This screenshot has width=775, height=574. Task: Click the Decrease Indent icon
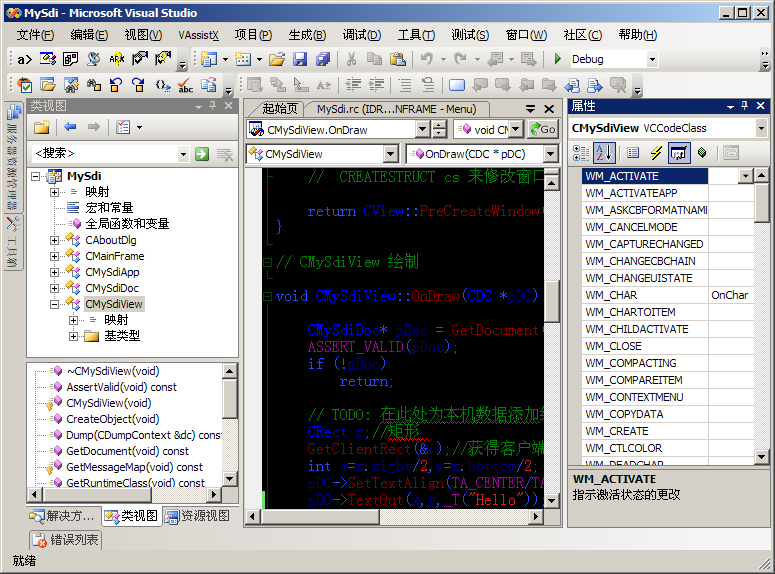[x=353, y=85]
